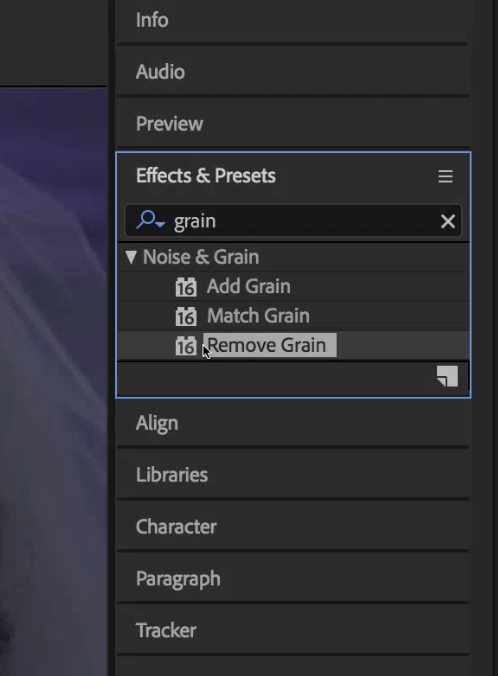Open the Character panel
Viewport: 498px width, 676px height.
tap(293, 526)
